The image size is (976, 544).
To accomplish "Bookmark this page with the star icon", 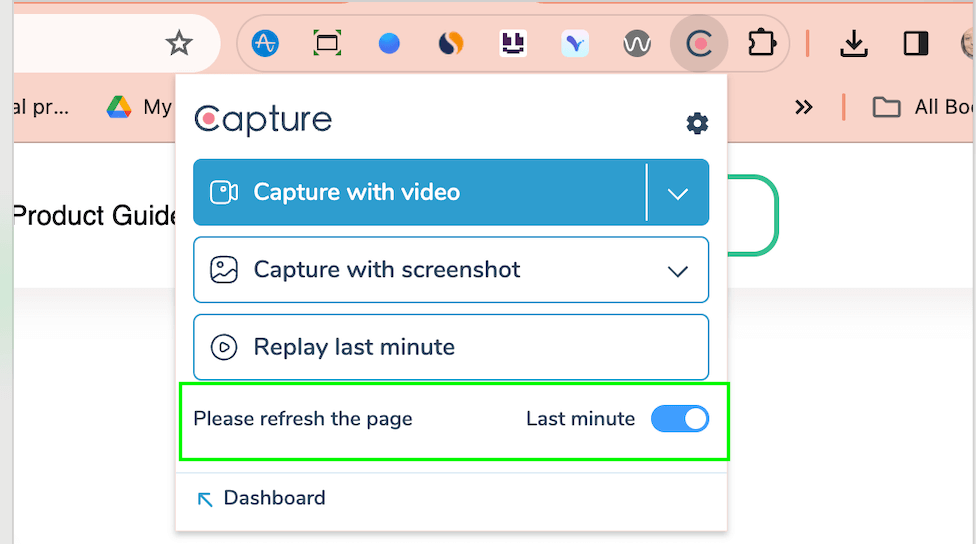I will pyautogui.click(x=179, y=43).
